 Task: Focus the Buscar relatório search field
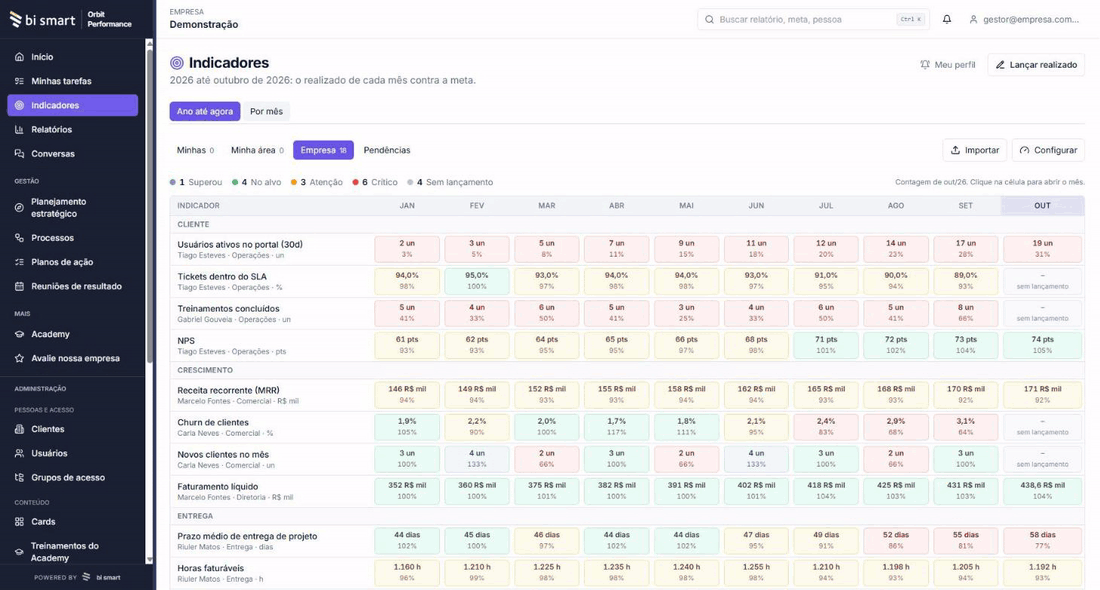pos(813,20)
